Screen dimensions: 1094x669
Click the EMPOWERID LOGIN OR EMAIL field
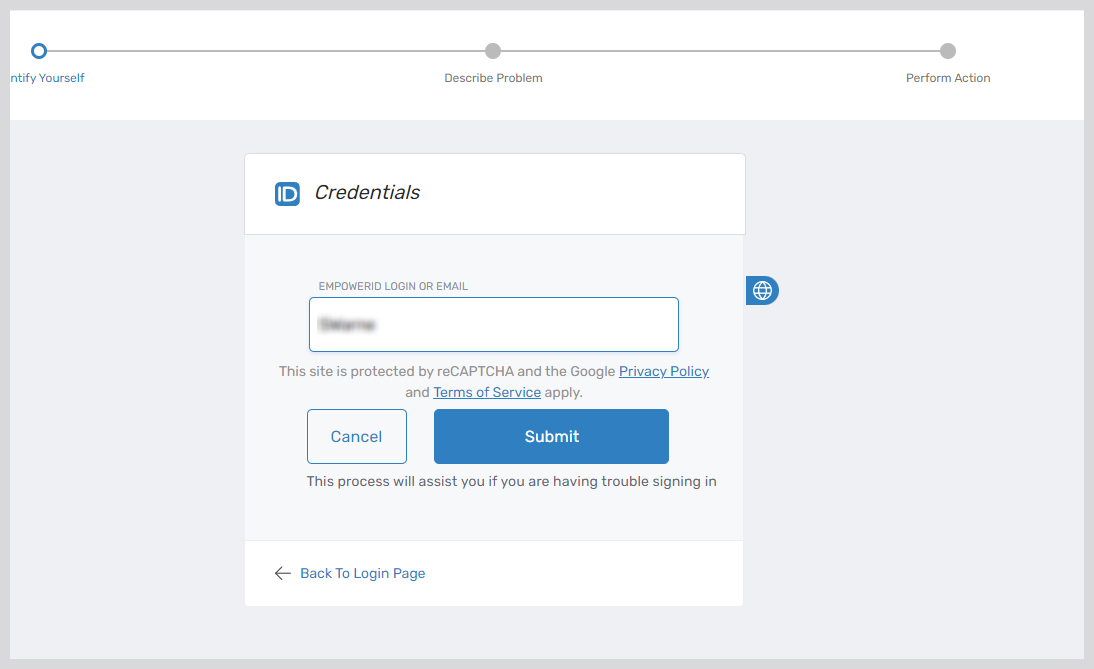tap(493, 324)
